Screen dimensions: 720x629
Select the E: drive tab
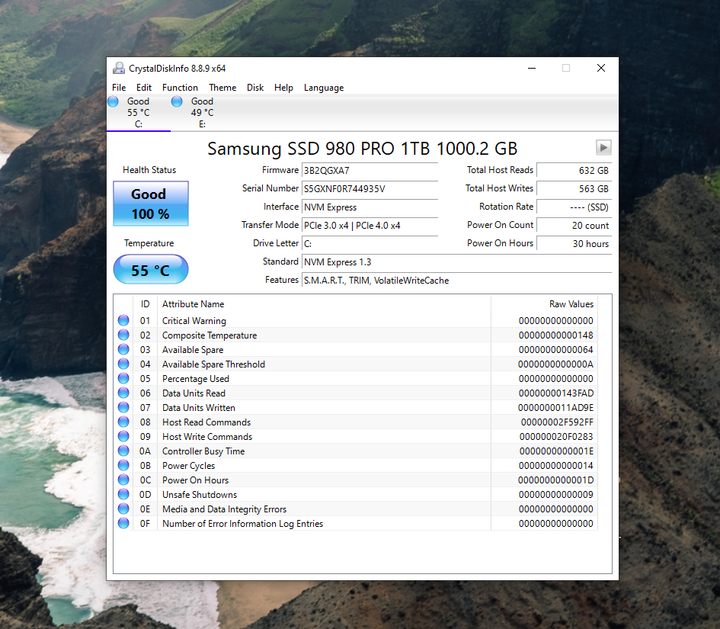202,112
